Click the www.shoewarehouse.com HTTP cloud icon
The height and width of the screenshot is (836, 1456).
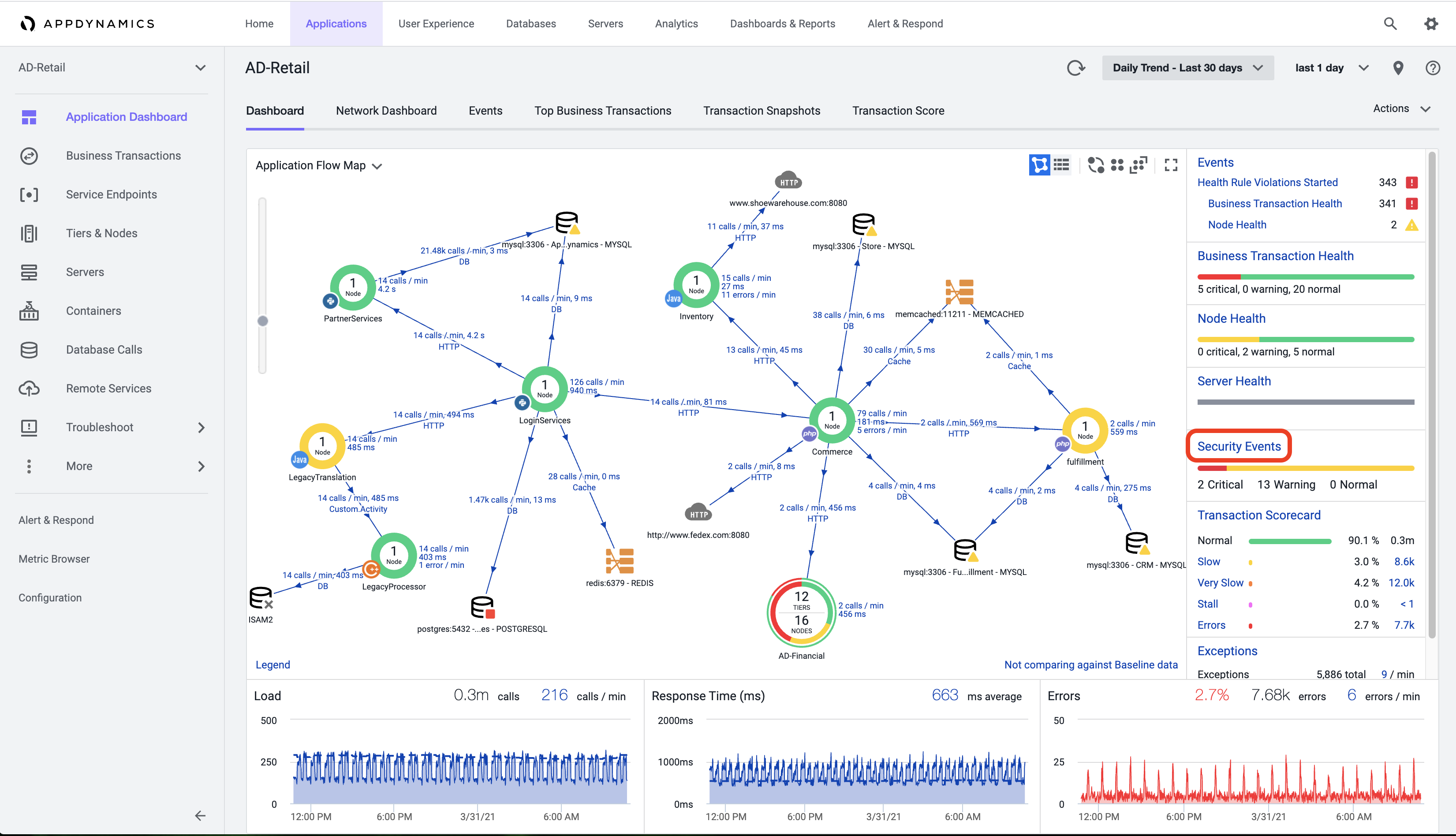[788, 180]
